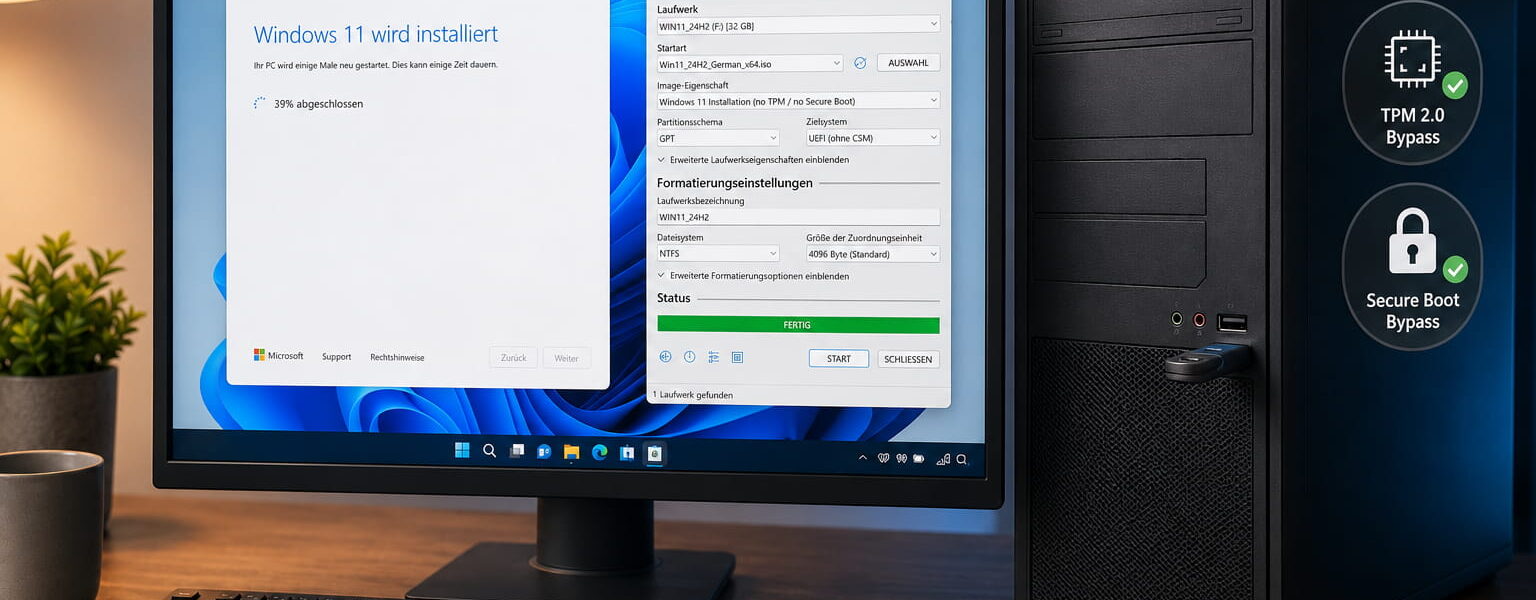
Task: Open the Dateisystem NTFS dropdown
Action: tap(718, 254)
